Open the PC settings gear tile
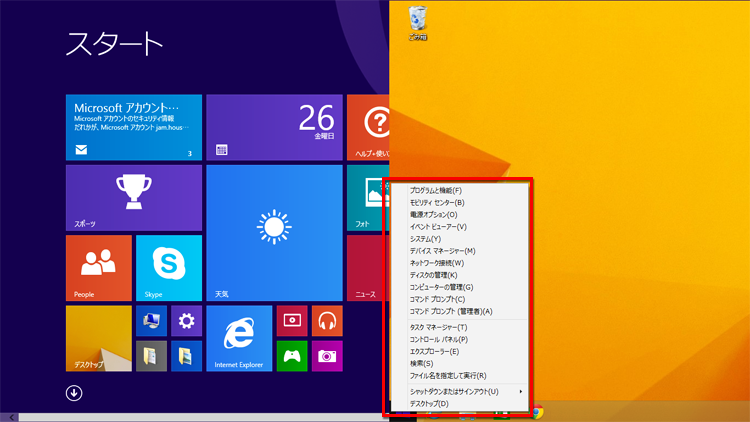750x422 pixels. tap(185, 321)
